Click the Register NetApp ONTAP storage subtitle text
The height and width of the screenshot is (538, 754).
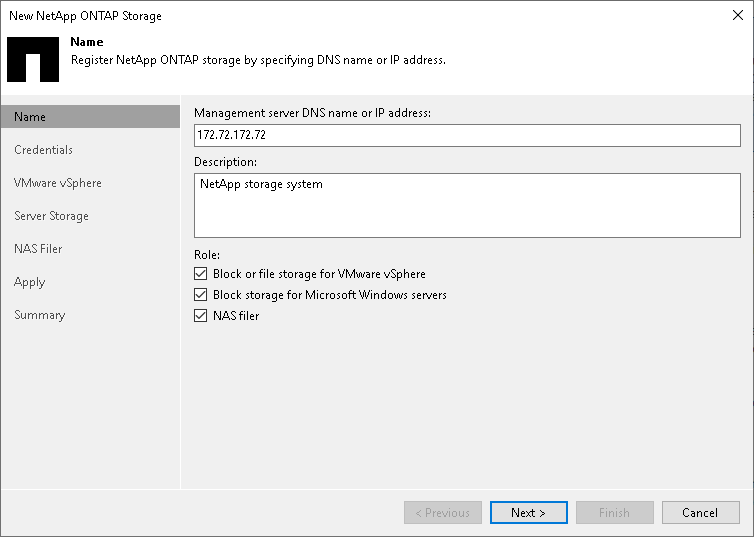tap(258, 60)
